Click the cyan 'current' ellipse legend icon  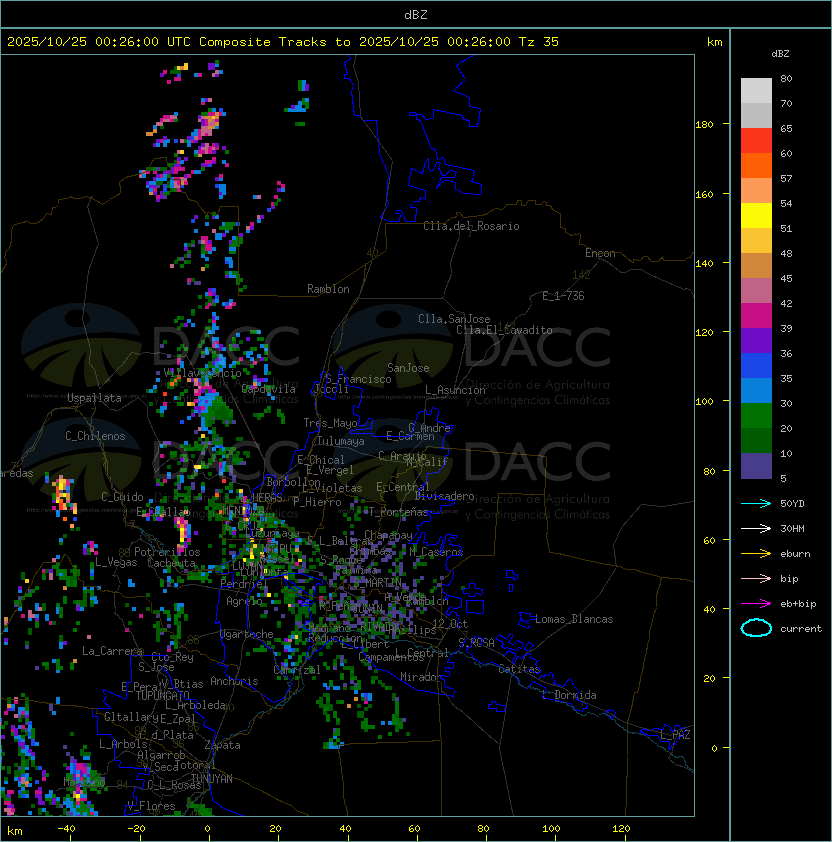point(756,628)
